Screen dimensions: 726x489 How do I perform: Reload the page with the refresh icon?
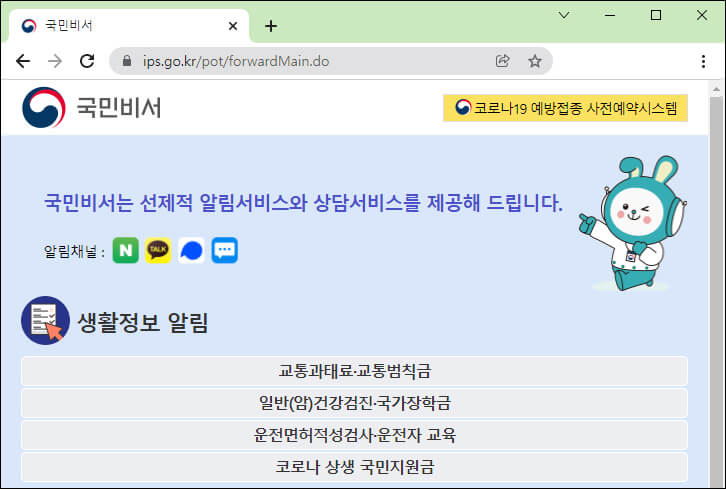tap(87, 61)
